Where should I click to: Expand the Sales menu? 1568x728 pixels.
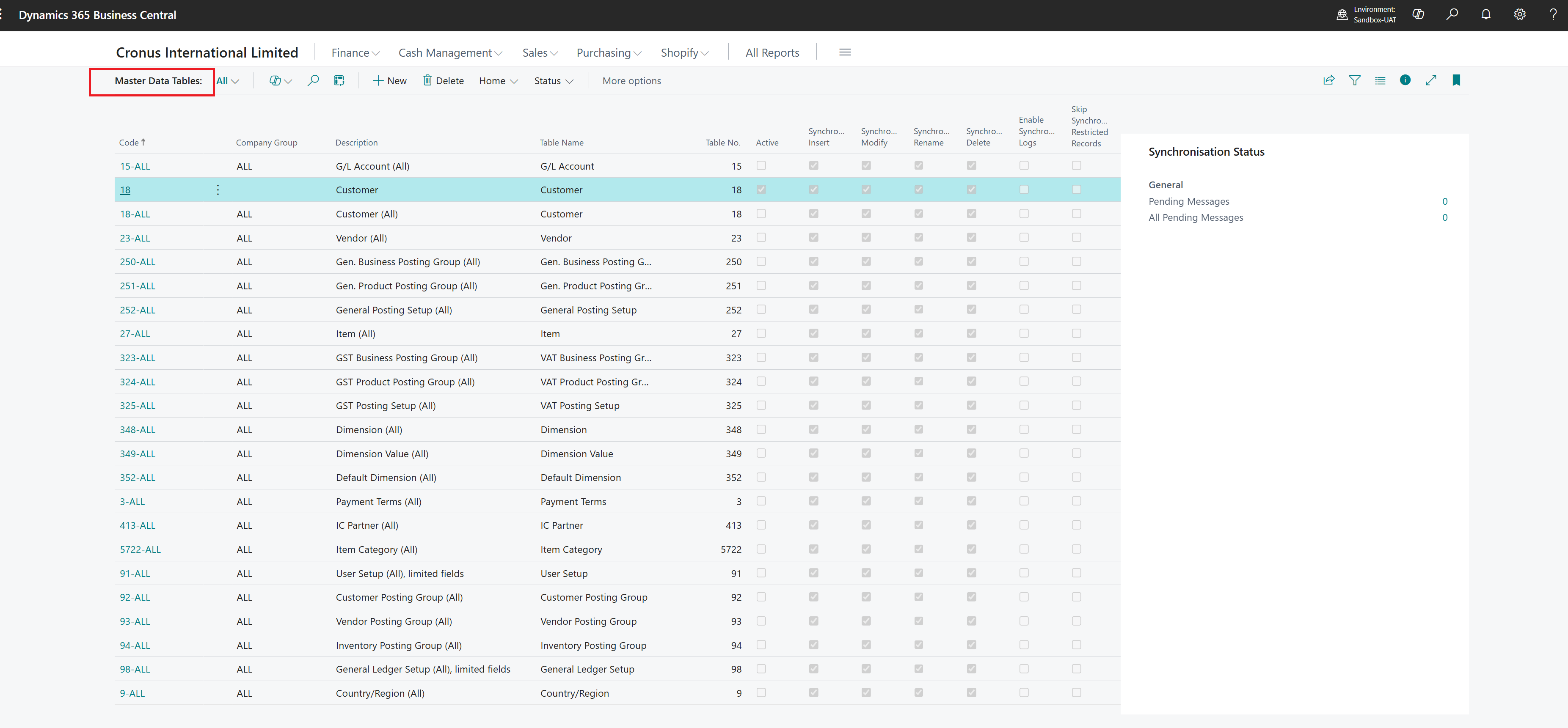tap(540, 53)
